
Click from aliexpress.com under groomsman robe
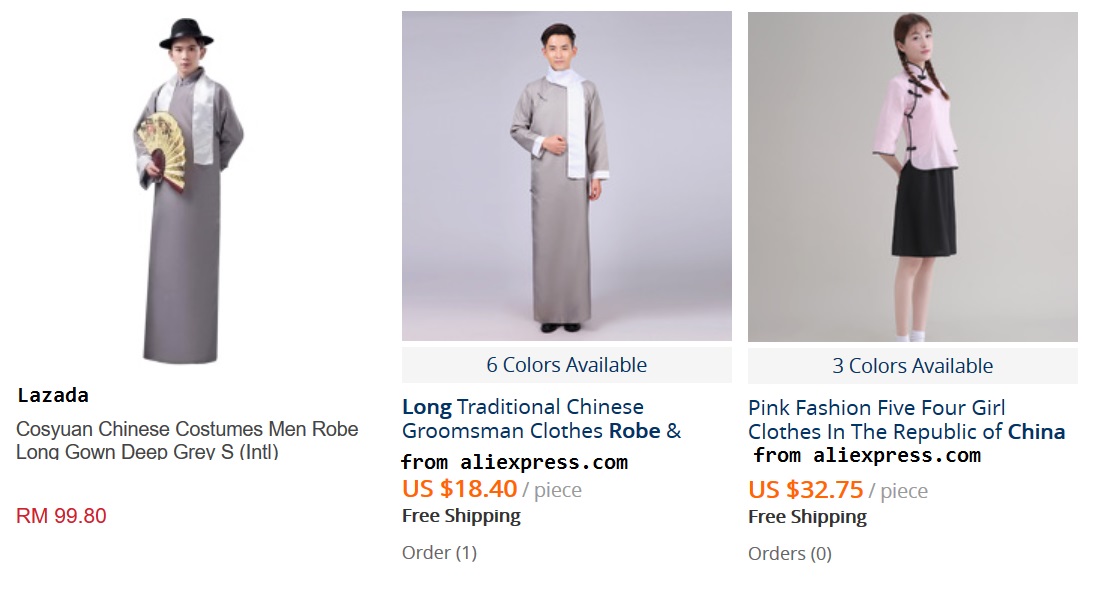[515, 463]
